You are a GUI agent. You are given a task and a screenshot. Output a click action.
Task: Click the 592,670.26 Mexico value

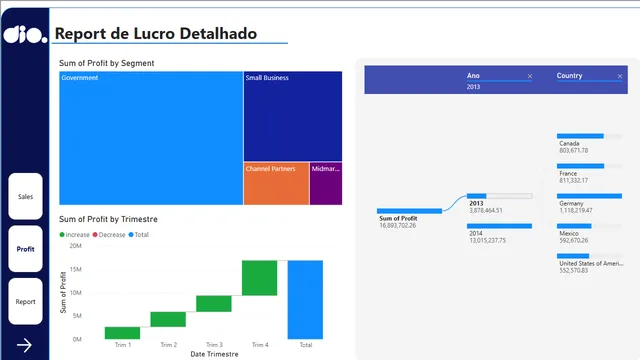[574, 240]
